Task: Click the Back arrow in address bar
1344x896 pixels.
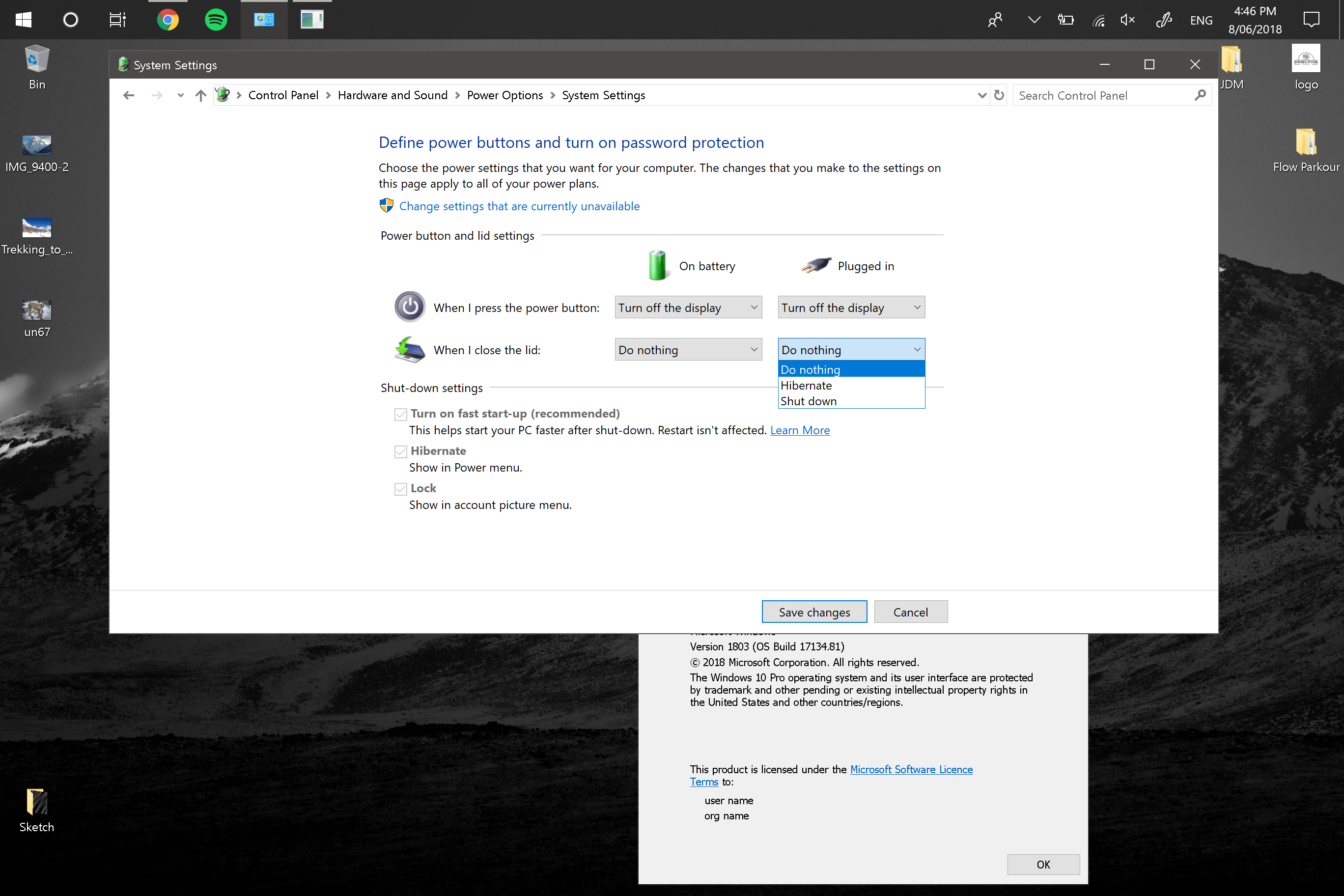Action: point(129,95)
